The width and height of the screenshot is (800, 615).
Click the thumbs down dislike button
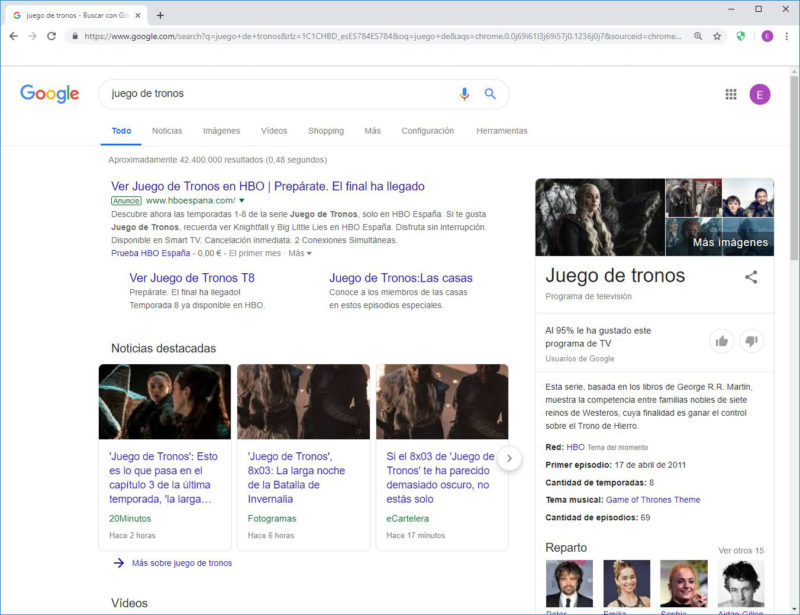point(752,341)
